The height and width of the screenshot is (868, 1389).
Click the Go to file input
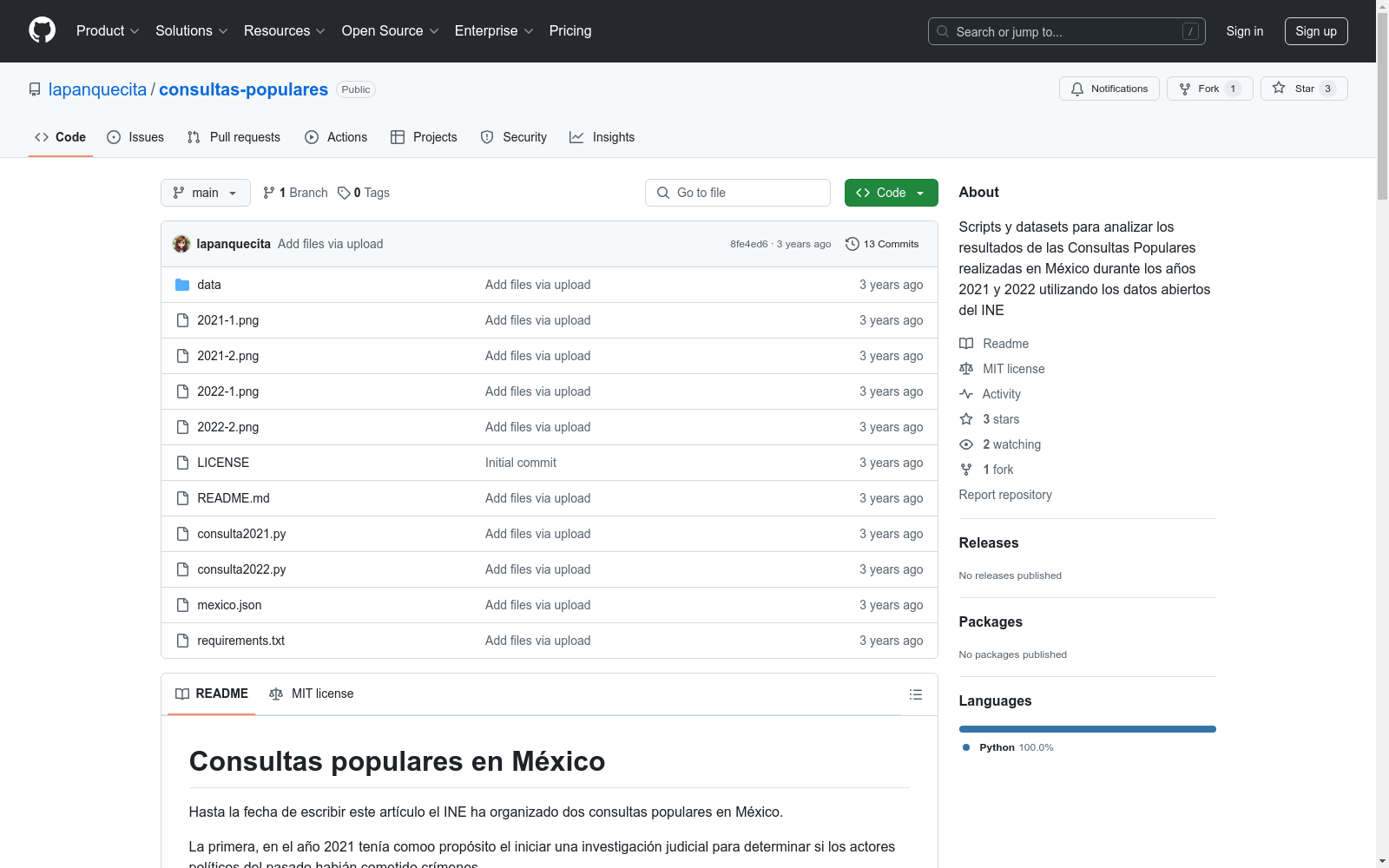click(738, 193)
